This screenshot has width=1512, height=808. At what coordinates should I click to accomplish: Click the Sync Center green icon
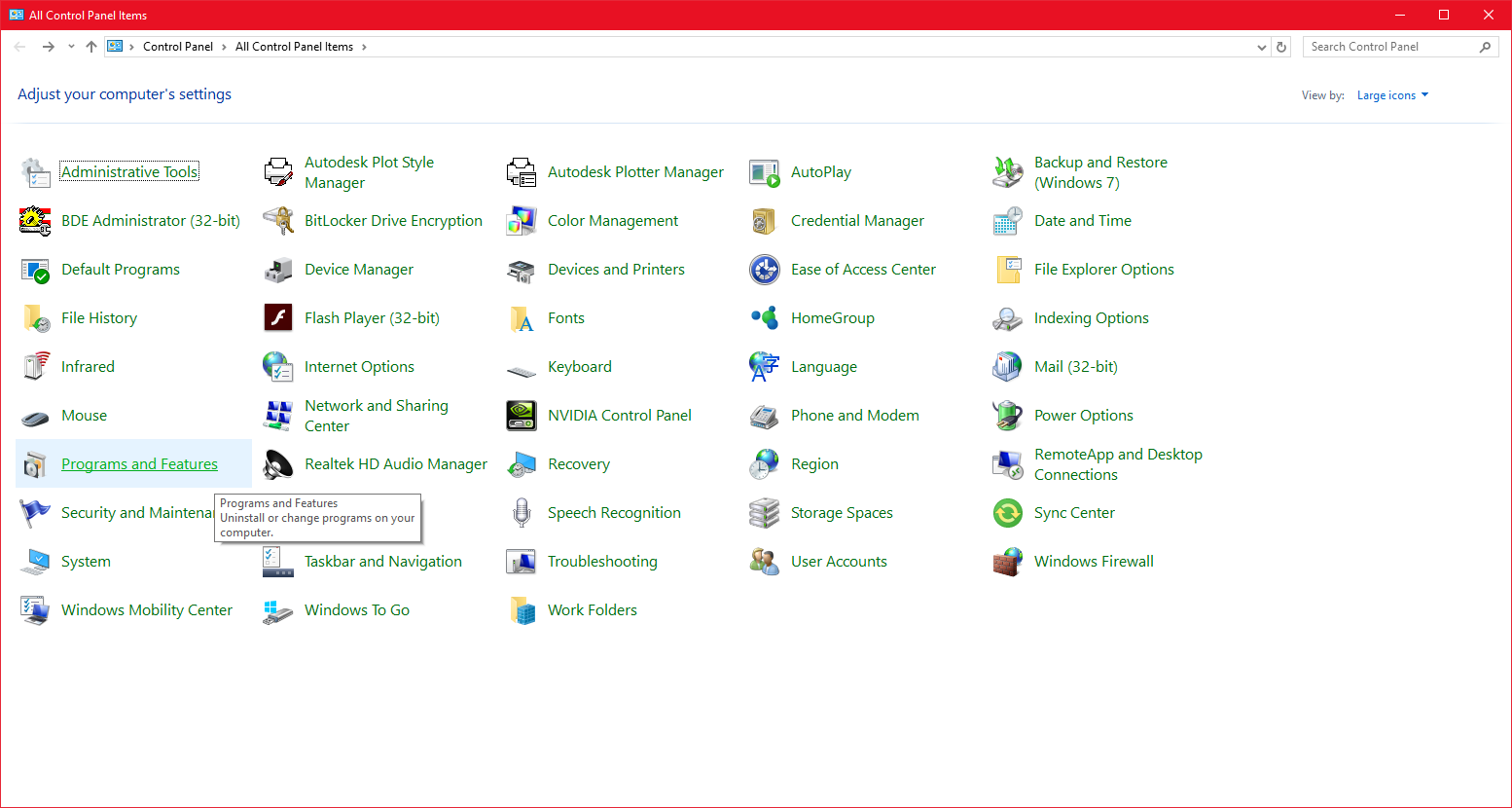[x=1008, y=513]
